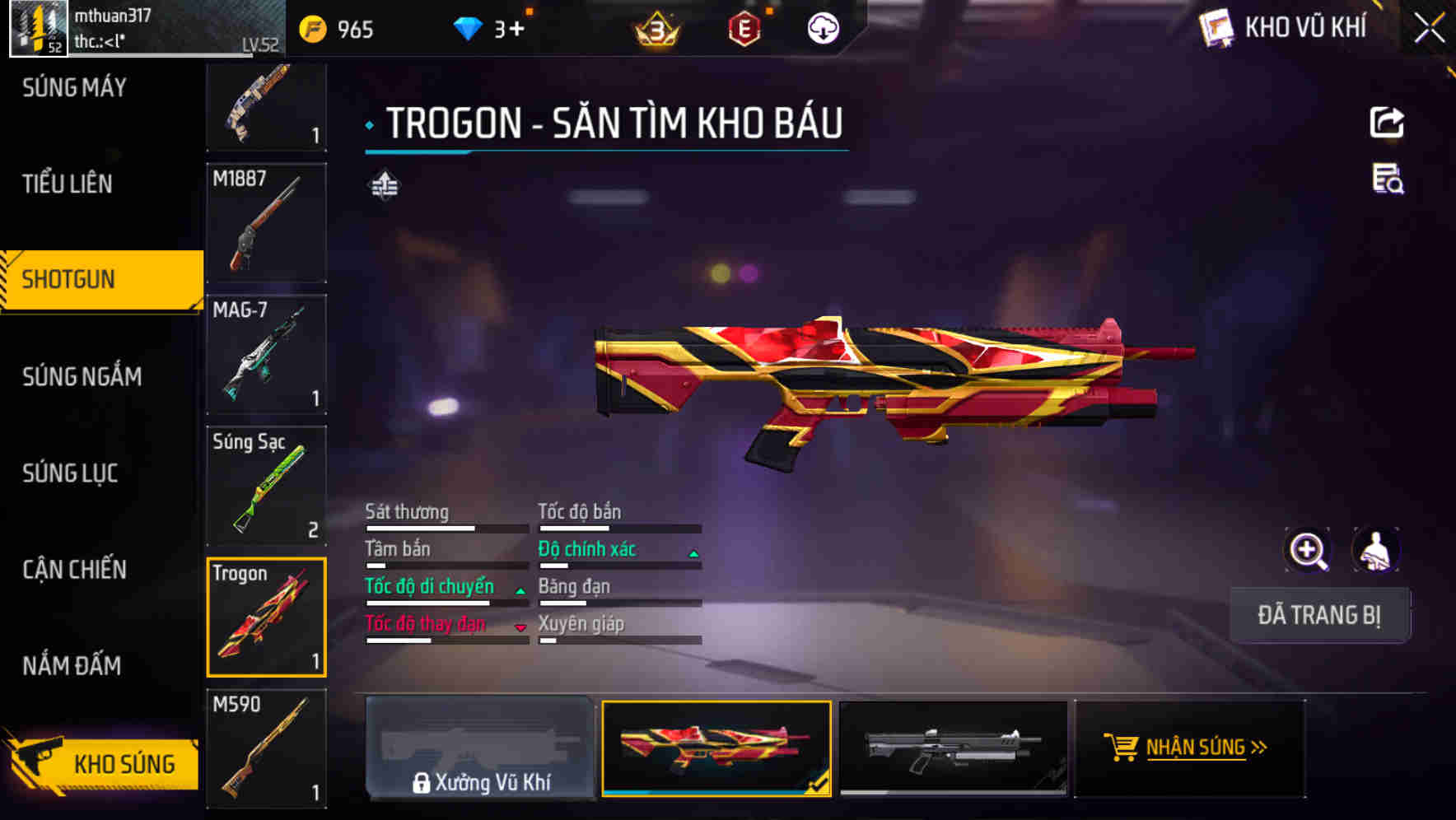Select the default black Trogon skin

click(954, 748)
